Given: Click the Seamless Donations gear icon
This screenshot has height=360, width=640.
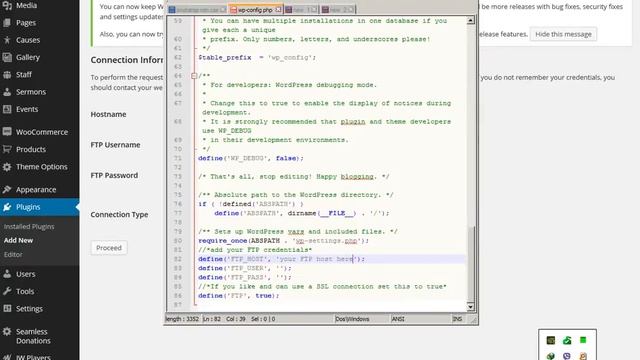Looking at the screenshot, I should [7, 331].
